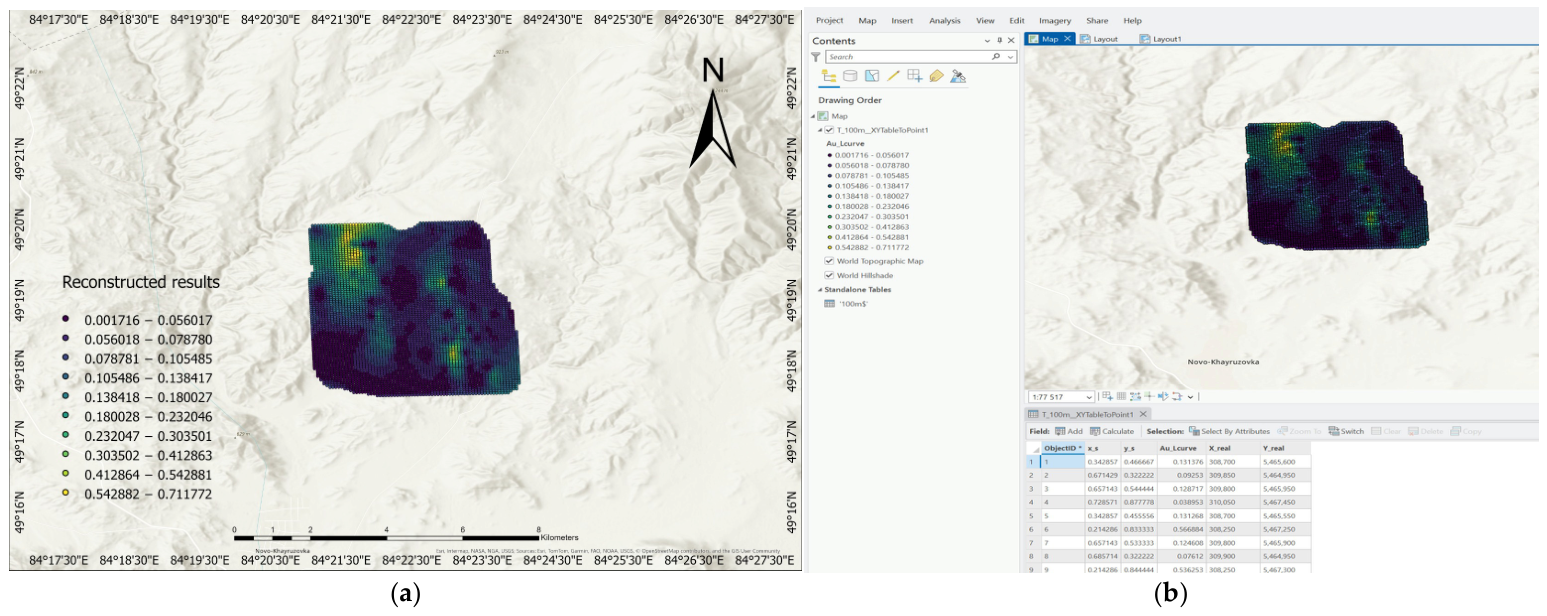Collapse the Map node in Contents
This screenshot has width=1547, height=616.
coord(813,117)
